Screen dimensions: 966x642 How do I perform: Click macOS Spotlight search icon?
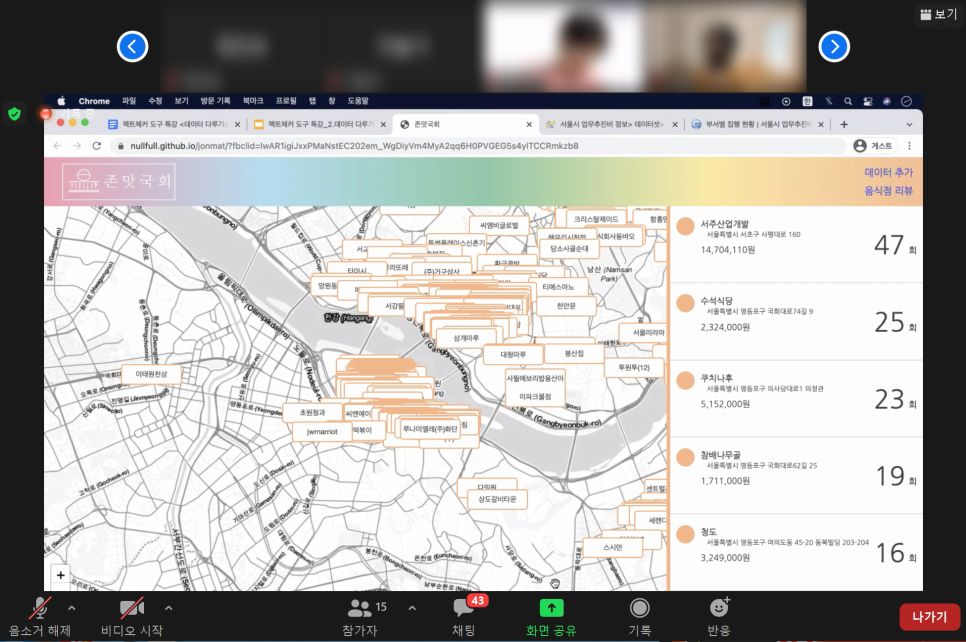click(x=848, y=101)
